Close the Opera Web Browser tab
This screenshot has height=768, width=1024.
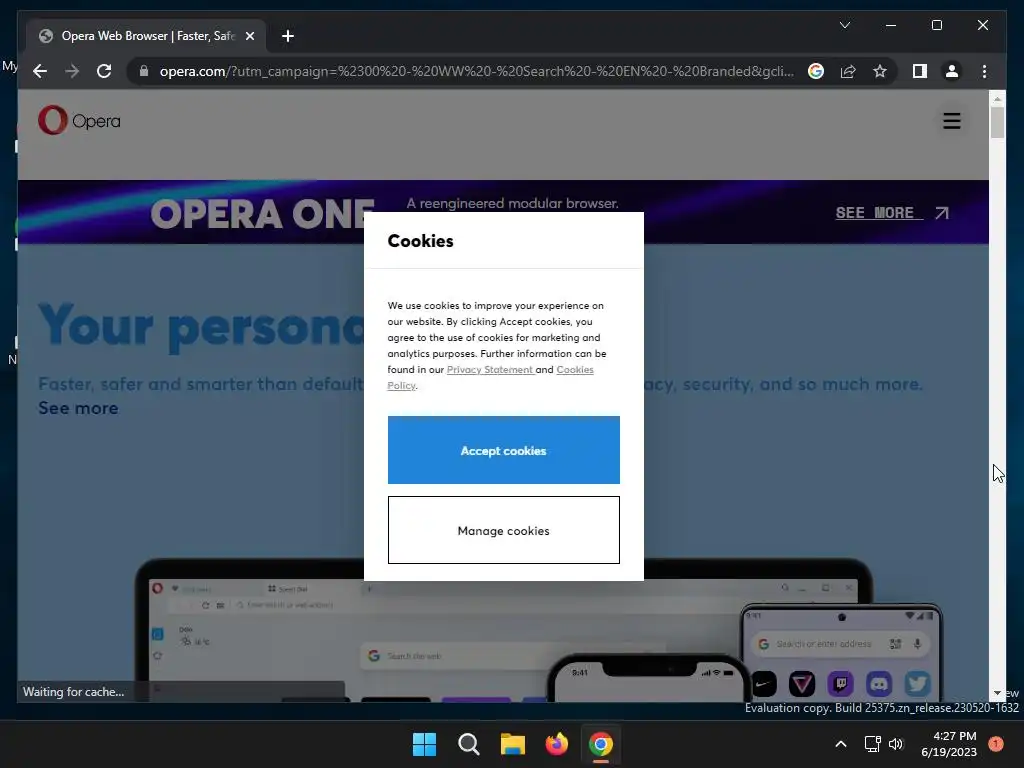pos(249,36)
